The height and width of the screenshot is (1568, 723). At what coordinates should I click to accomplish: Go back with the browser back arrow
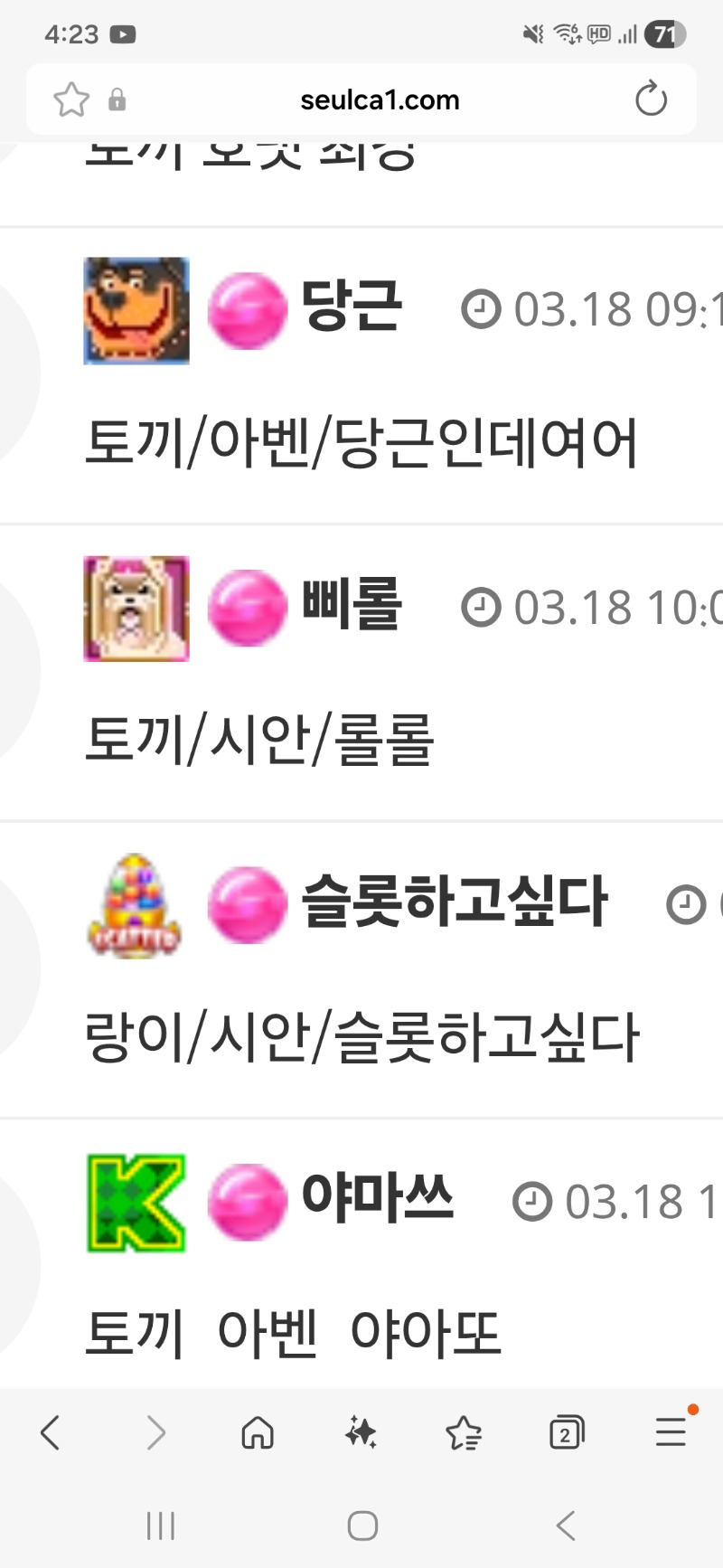click(51, 1432)
